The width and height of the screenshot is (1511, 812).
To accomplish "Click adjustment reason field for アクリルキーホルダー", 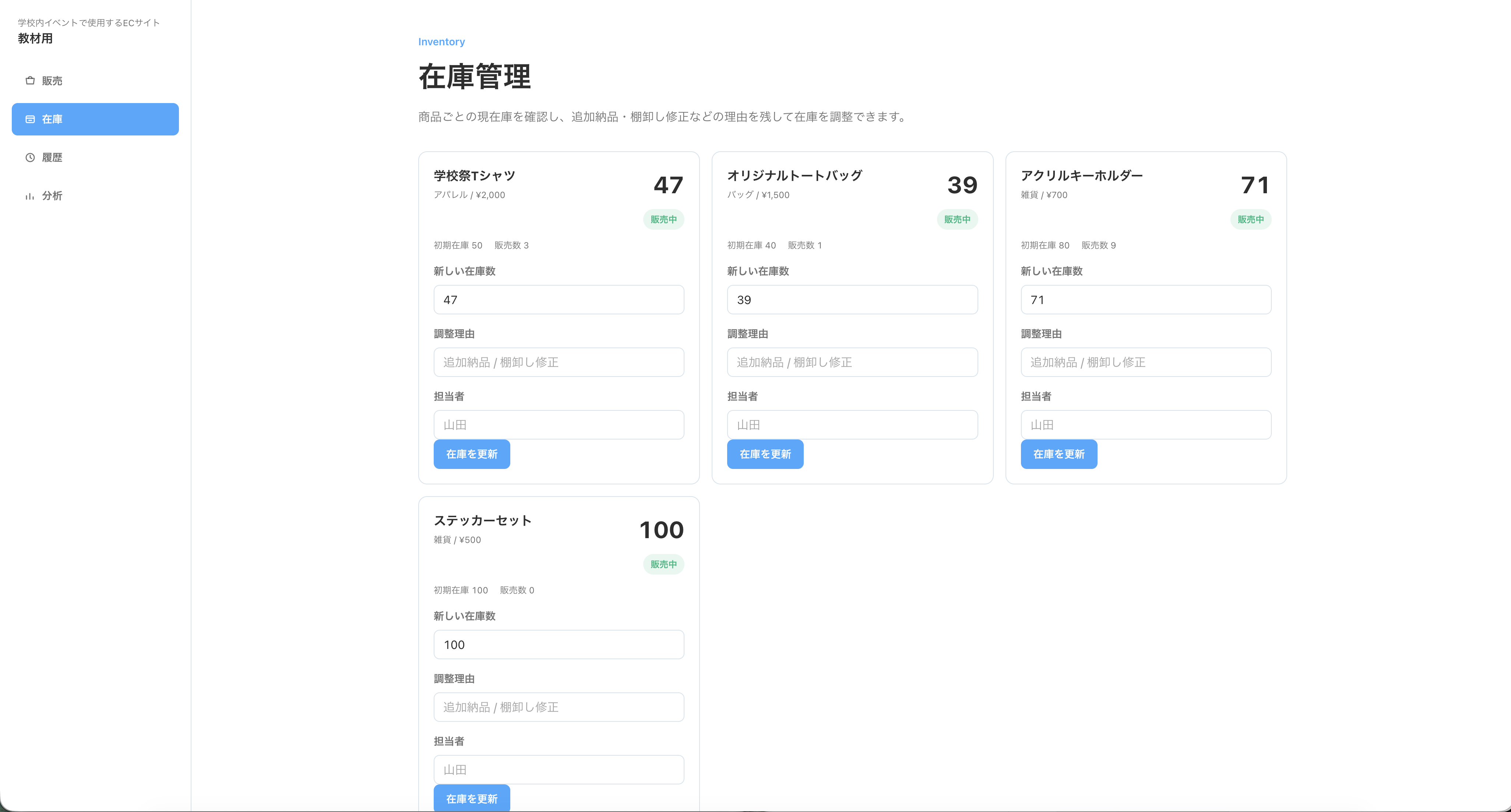I will coord(1145,362).
